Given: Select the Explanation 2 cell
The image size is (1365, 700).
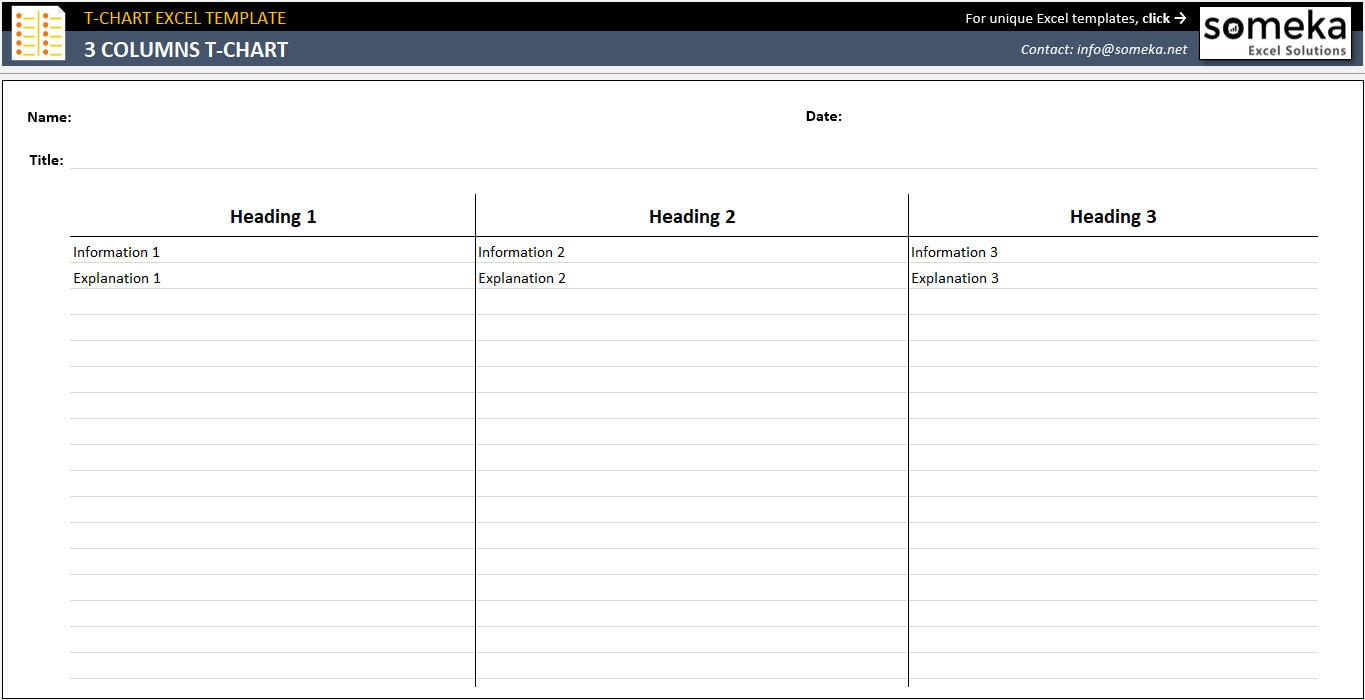Looking at the screenshot, I should (x=522, y=278).
